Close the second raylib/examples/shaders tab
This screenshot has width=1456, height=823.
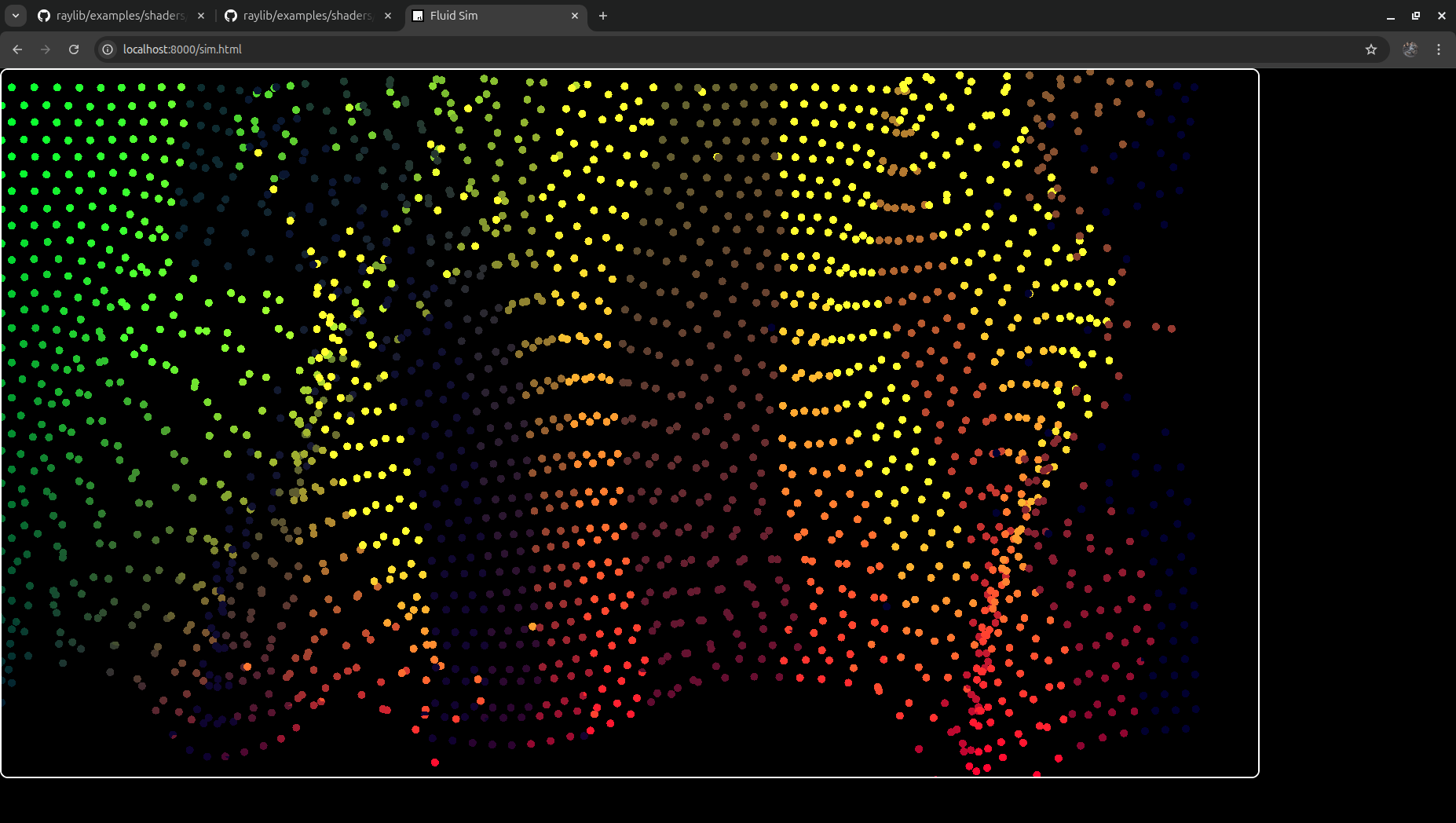(388, 16)
